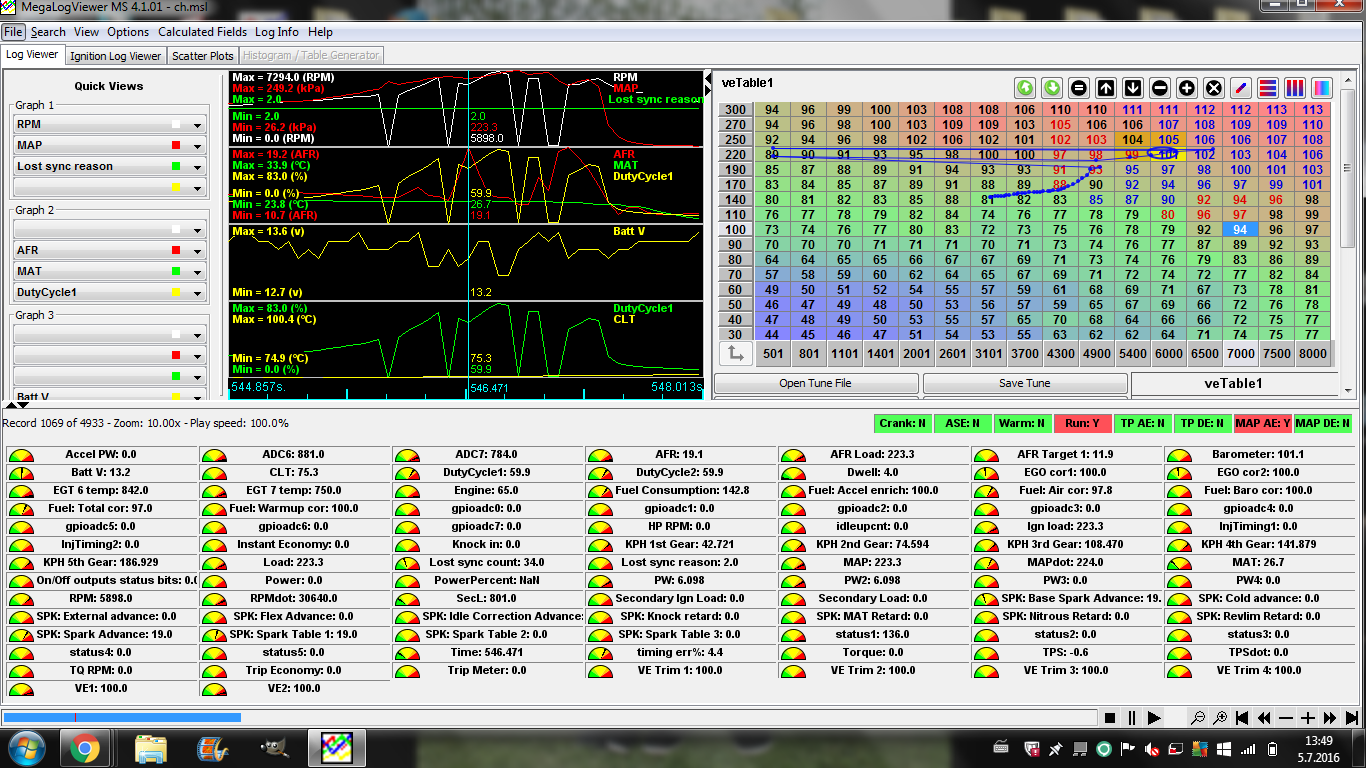Click the plus circle icon in the table toolbar
1366x768 pixels.
(1187, 87)
